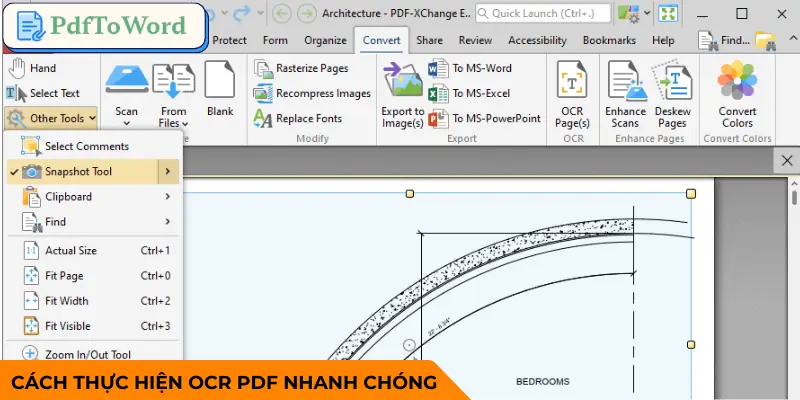Expand the Snapshot Tool submenu arrow
The width and height of the screenshot is (800, 400).
coord(168,171)
